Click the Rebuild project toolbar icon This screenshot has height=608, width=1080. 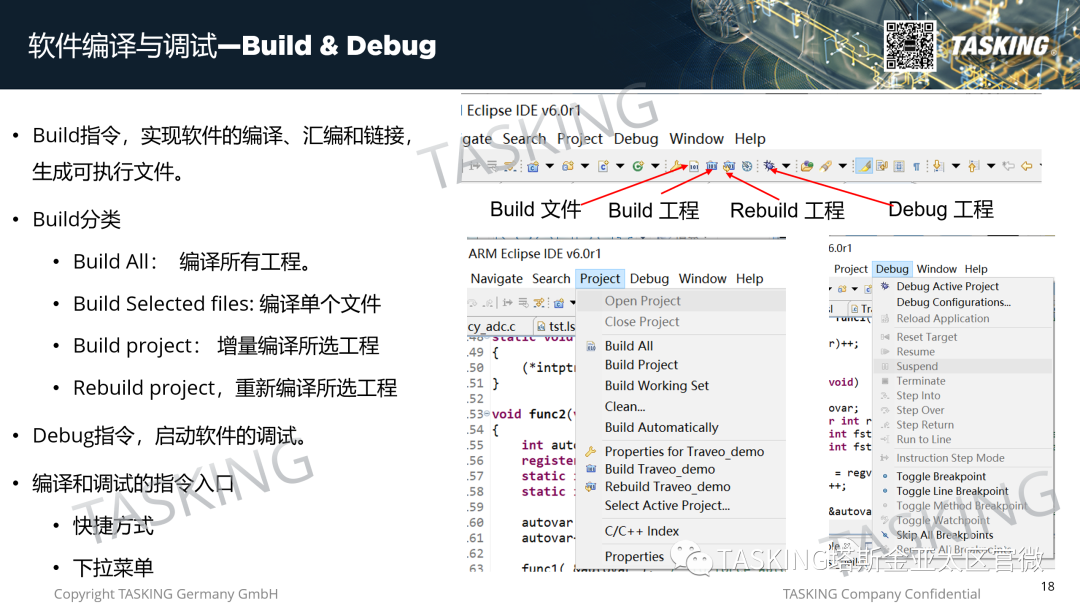click(729, 166)
